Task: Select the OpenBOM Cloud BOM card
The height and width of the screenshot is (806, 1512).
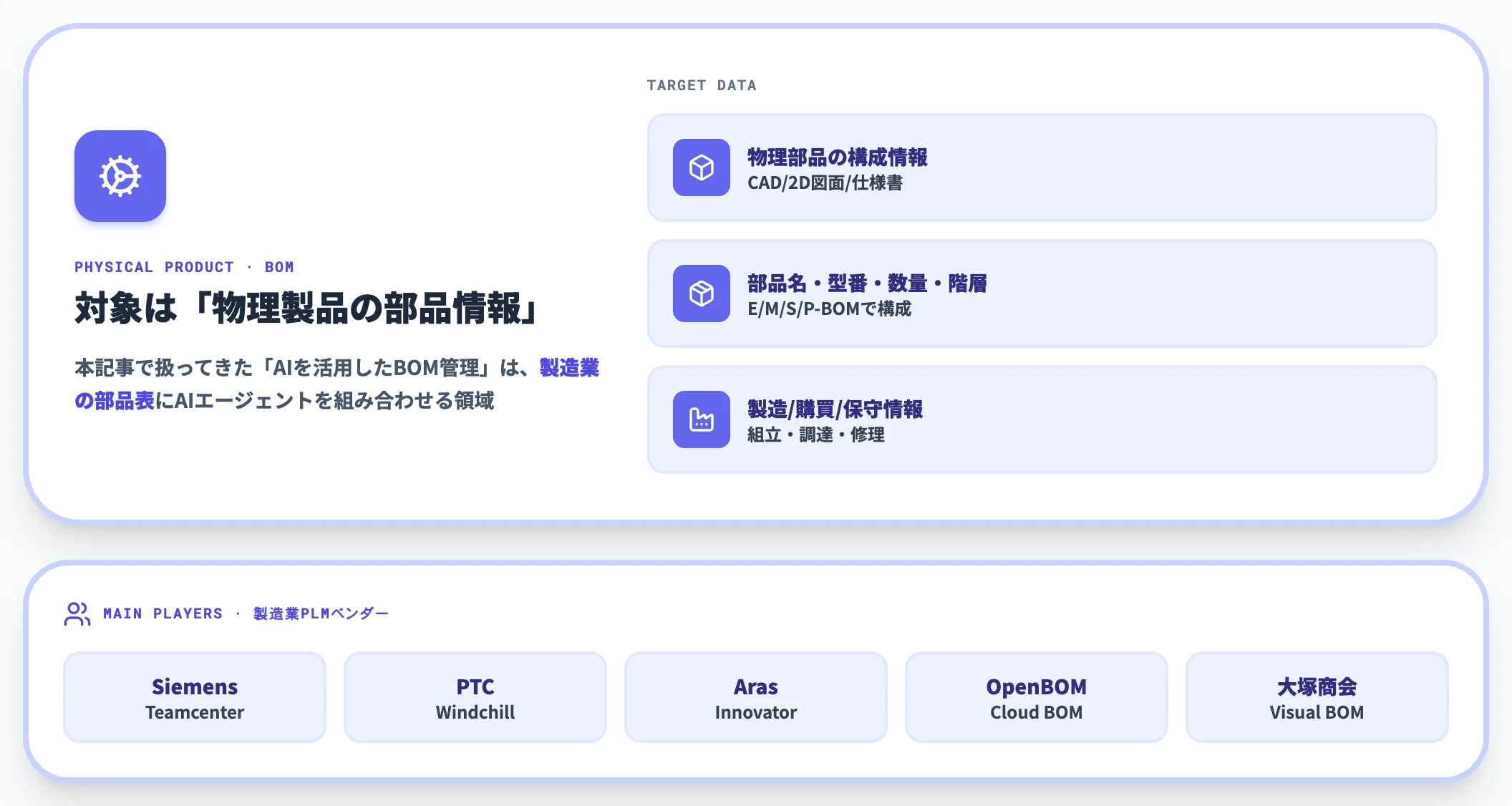Action: 1037,697
